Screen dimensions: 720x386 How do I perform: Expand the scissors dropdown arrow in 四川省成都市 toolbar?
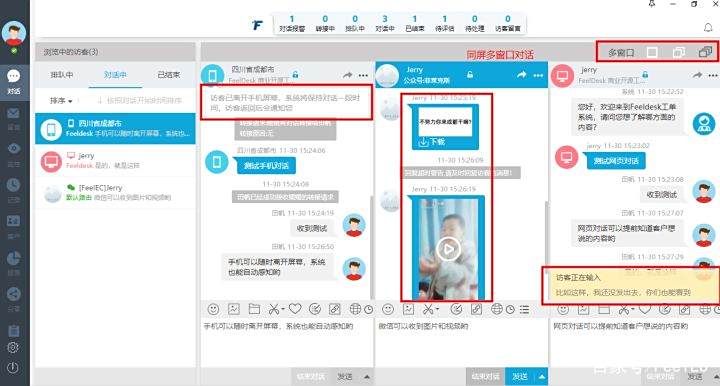[x=282, y=309]
